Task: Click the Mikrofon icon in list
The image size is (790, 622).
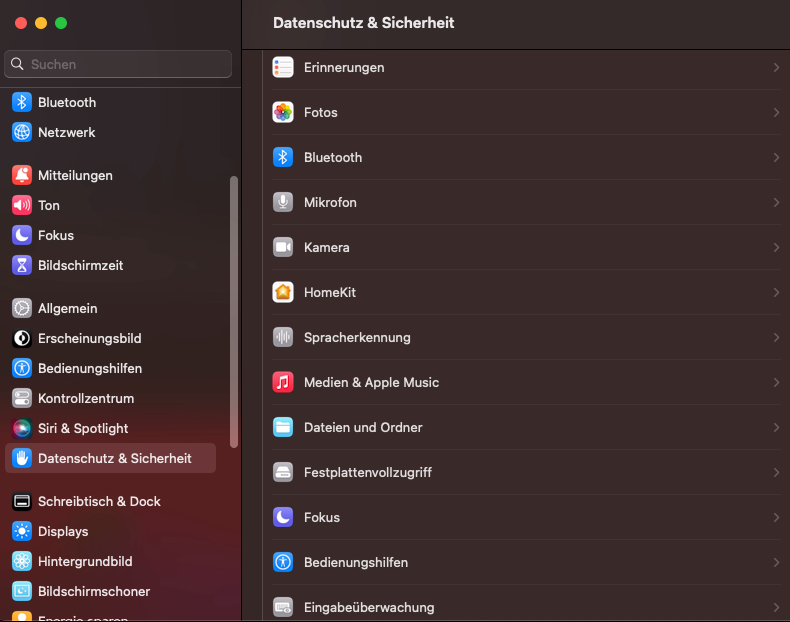Action: [283, 203]
